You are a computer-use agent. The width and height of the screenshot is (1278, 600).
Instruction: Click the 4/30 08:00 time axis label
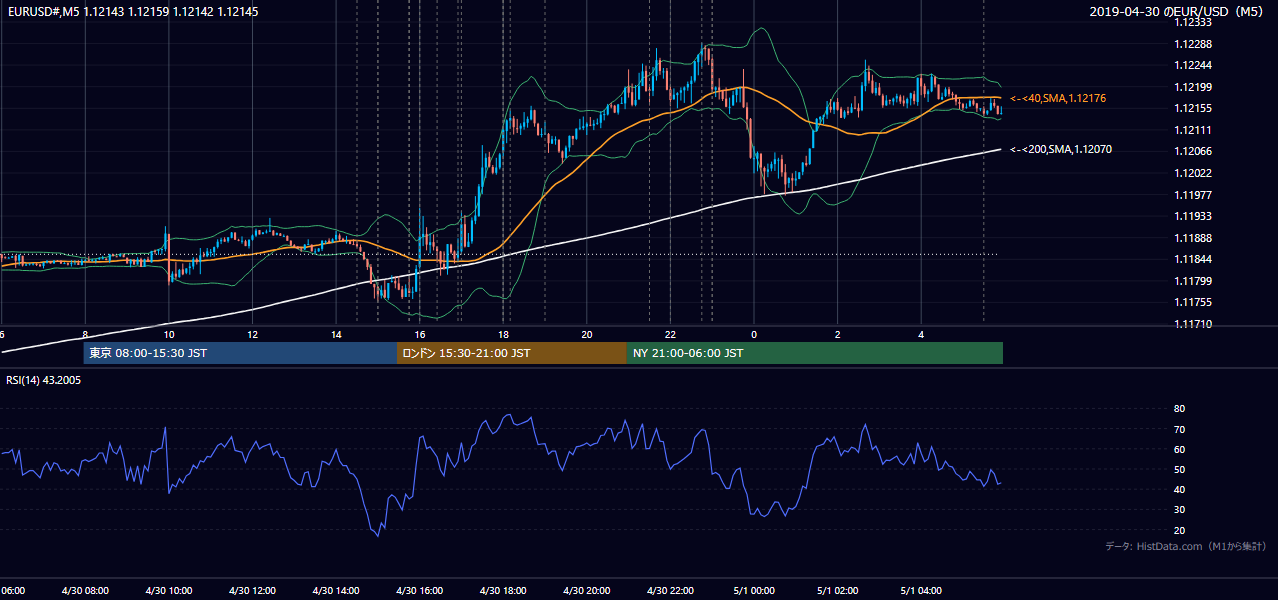coord(85,591)
